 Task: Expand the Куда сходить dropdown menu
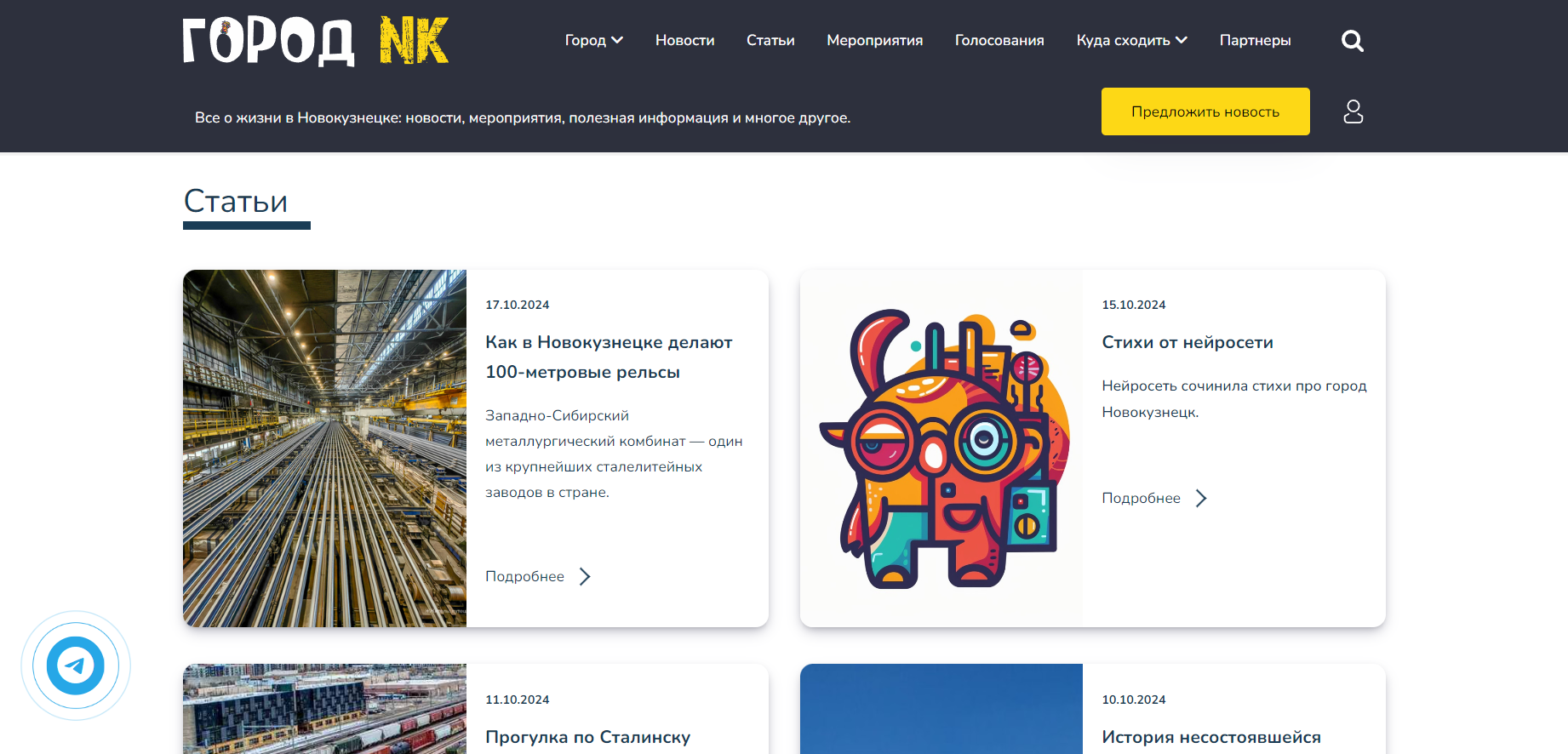coord(1131,40)
